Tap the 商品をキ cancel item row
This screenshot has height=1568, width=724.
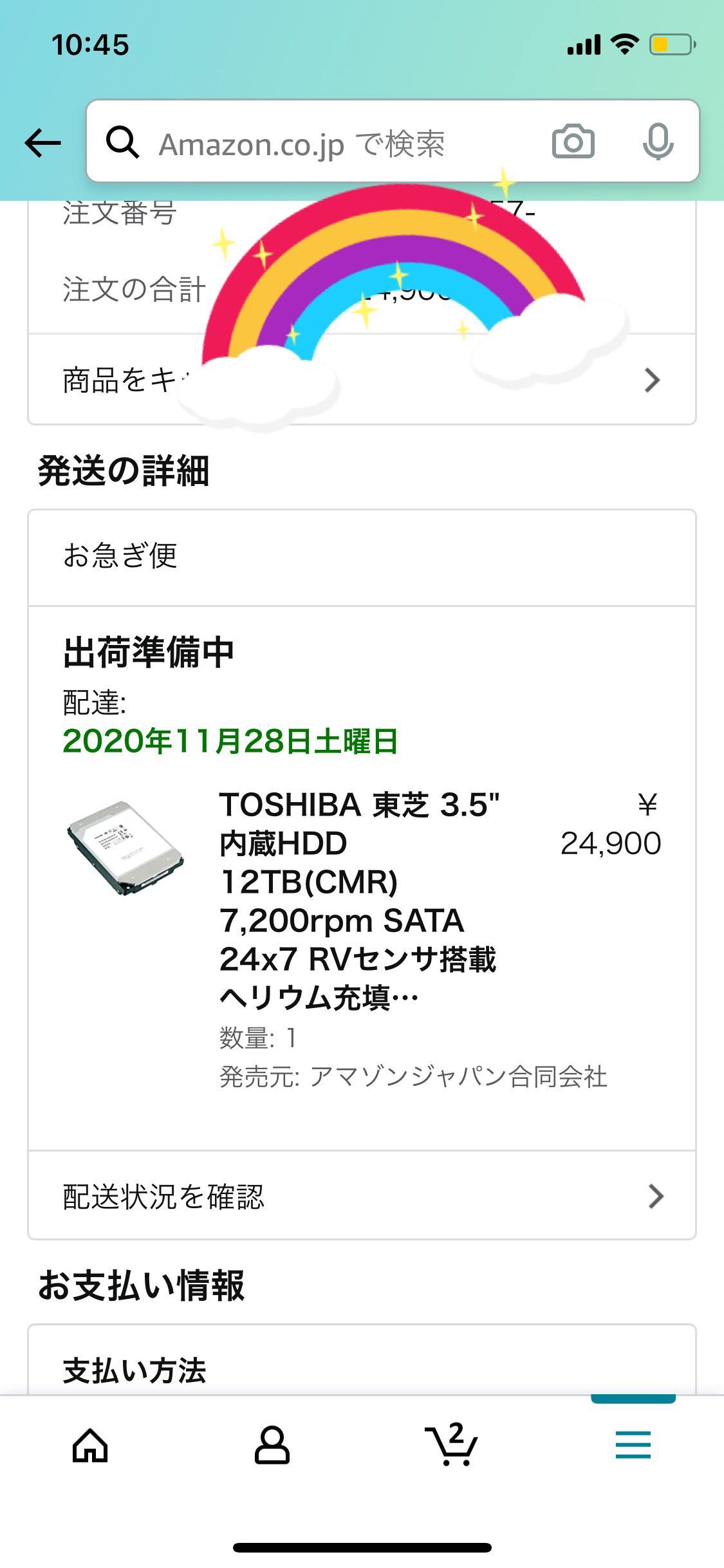(362, 380)
